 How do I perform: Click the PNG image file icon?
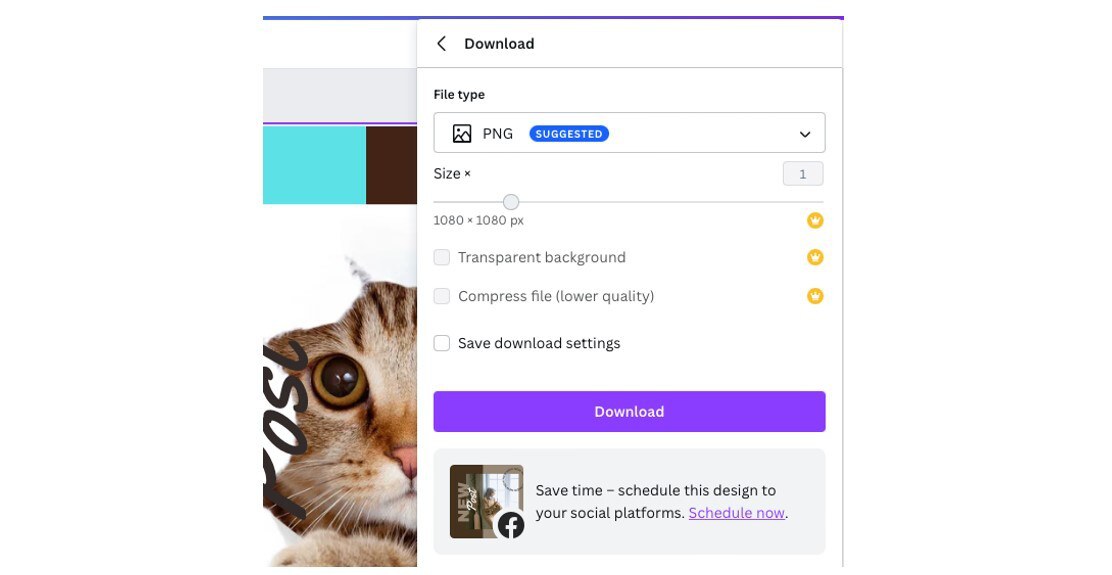point(461,134)
